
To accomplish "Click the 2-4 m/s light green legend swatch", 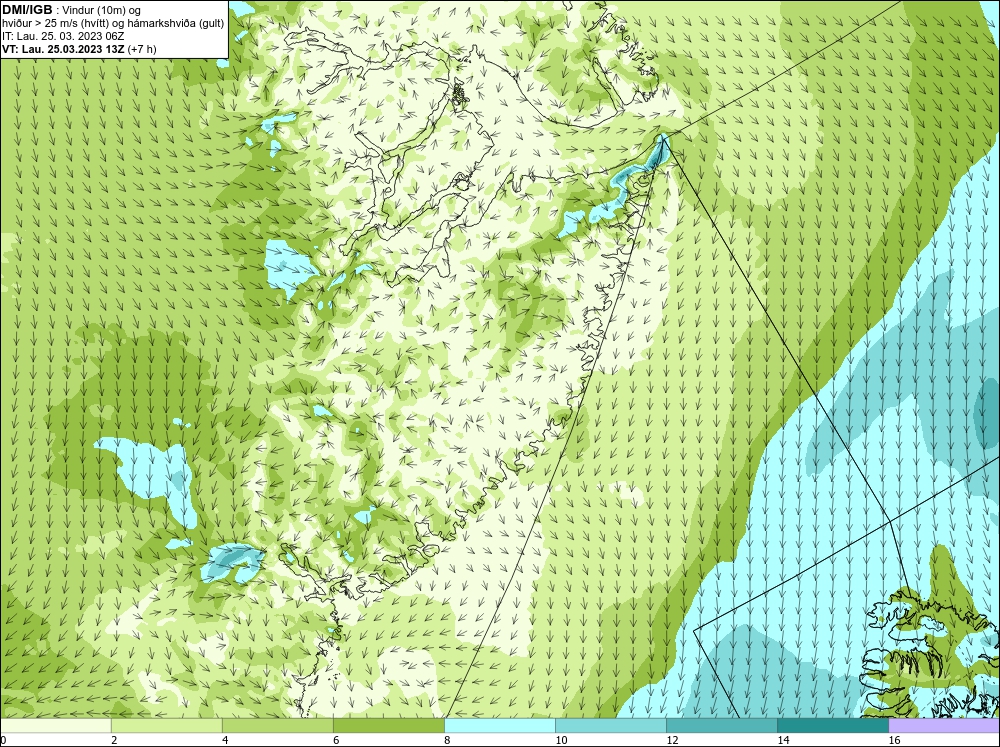I will [166, 726].
